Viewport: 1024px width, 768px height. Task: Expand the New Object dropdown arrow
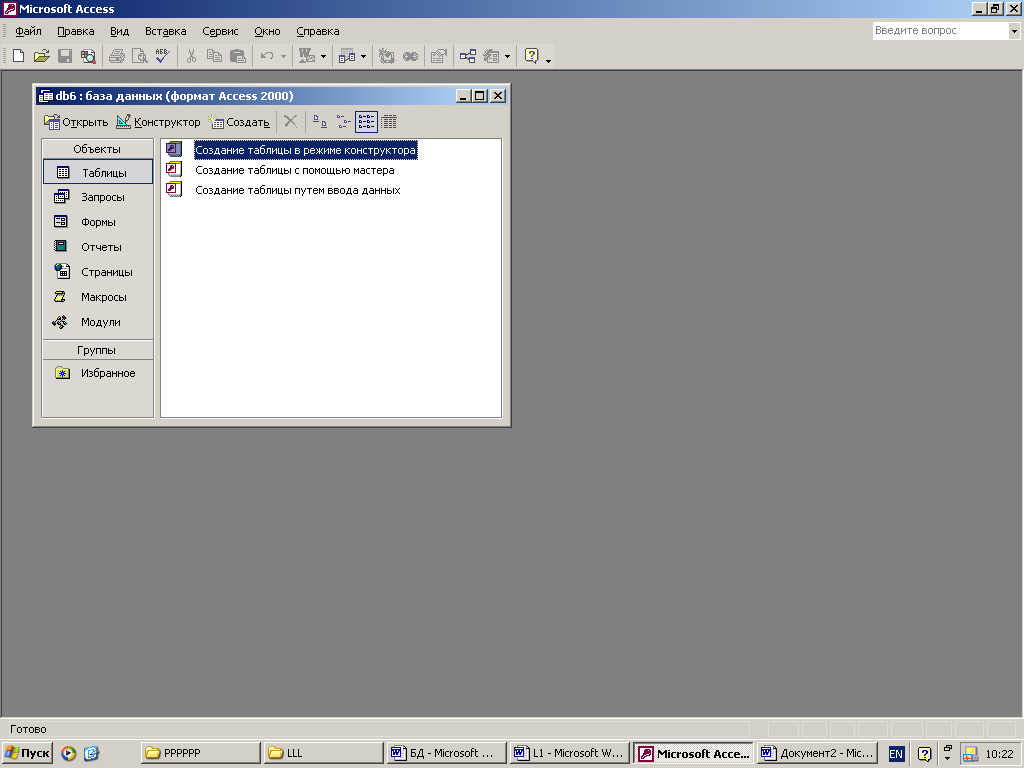pyautogui.click(x=507, y=56)
